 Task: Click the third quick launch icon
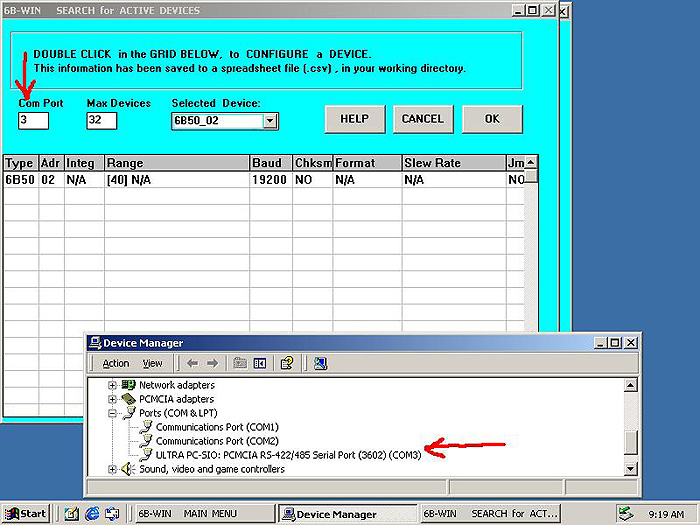112,513
